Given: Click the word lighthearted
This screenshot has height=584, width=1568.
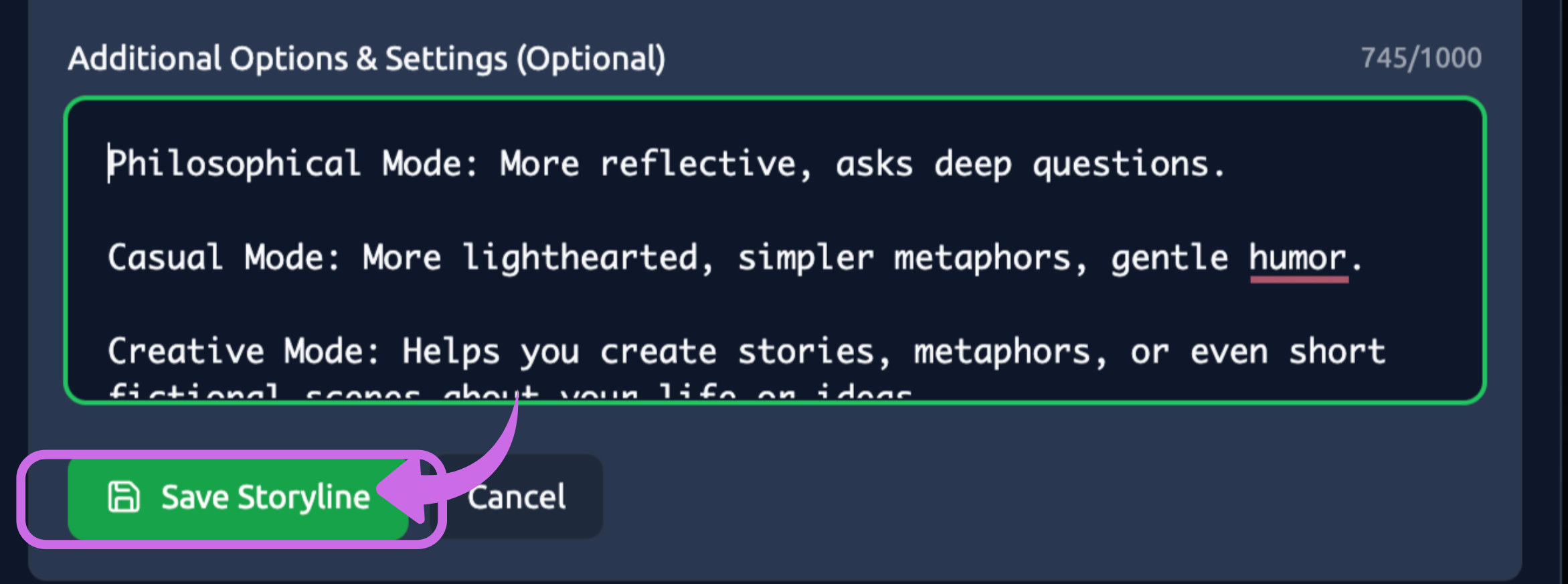Looking at the screenshot, I should 582,257.
